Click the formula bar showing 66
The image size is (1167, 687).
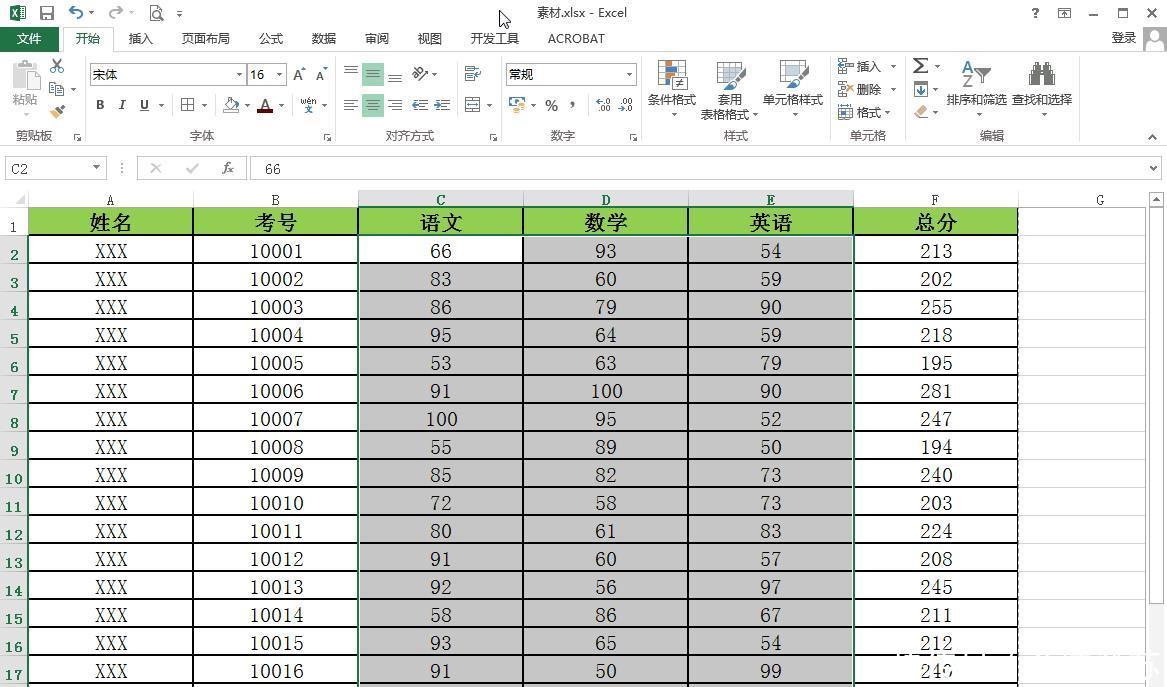pos(700,169)
